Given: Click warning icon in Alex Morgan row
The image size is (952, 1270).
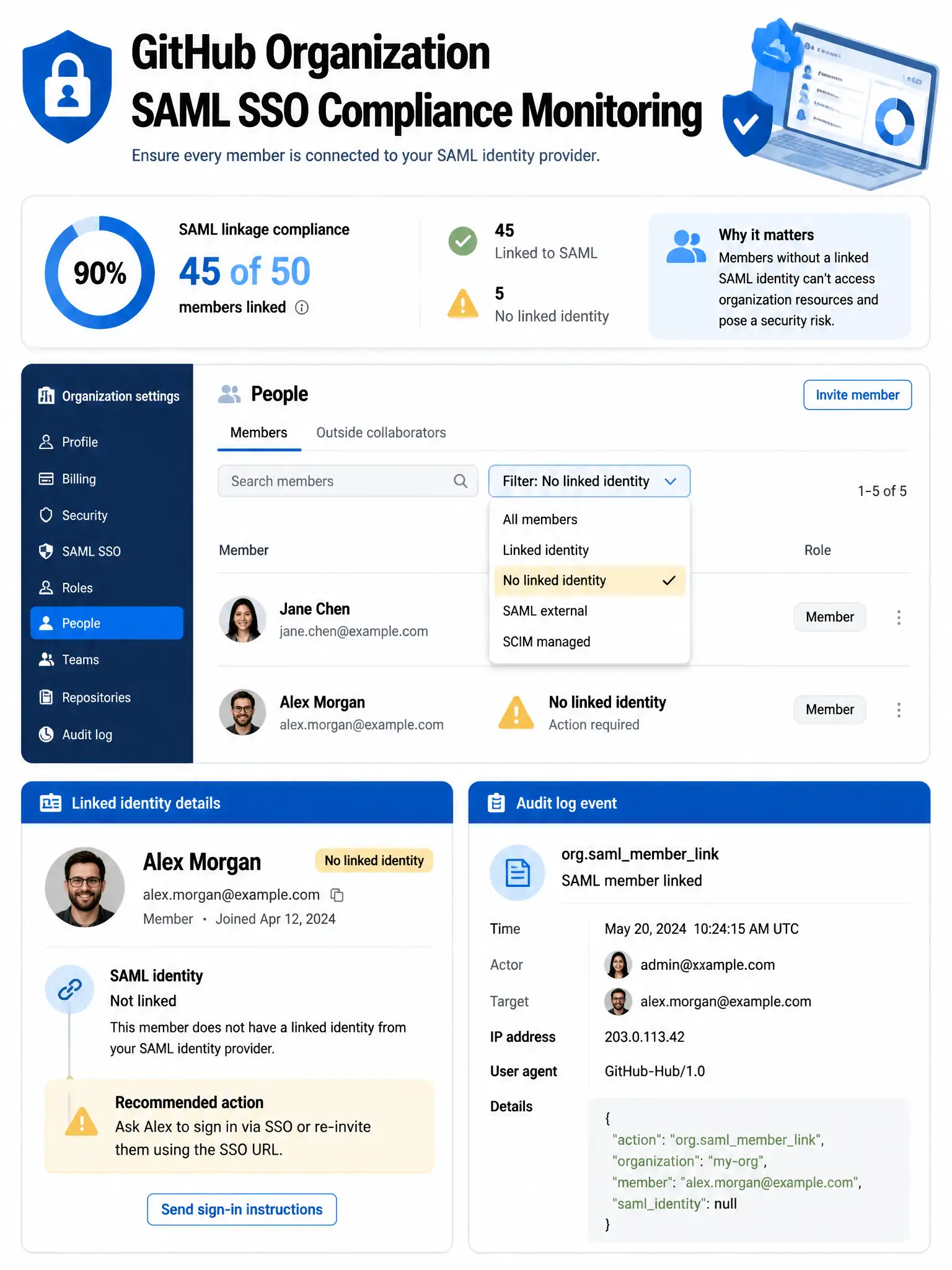Looking at the screenshot, I should point(516,713).
